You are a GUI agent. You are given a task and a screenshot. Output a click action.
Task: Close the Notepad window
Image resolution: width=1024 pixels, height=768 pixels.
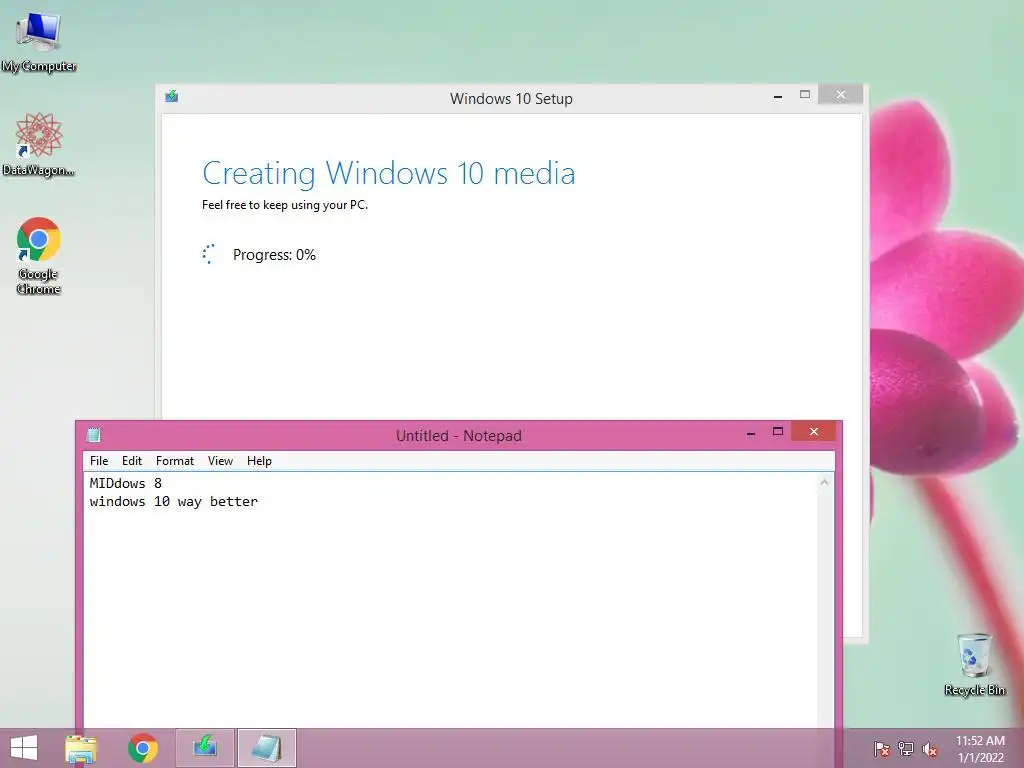(814, 432)
